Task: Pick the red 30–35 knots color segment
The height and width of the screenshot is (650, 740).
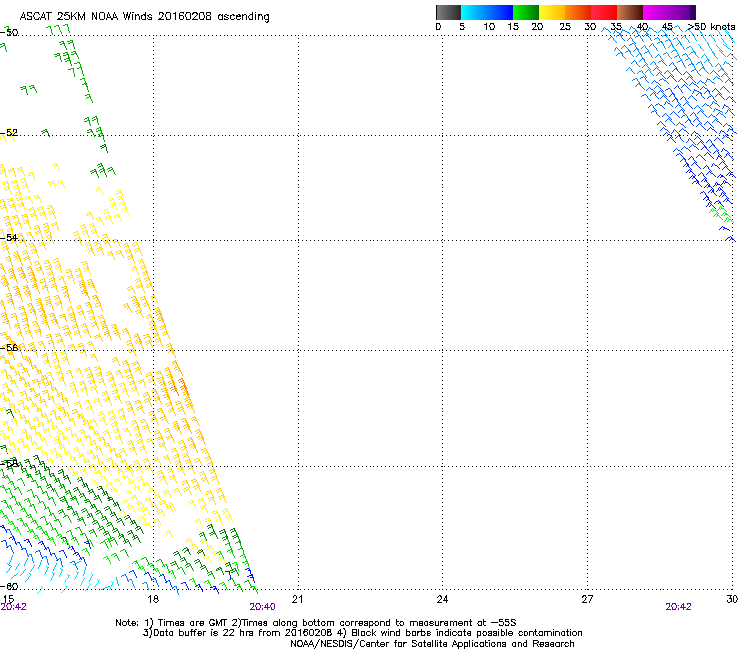Action: (604, 12)
